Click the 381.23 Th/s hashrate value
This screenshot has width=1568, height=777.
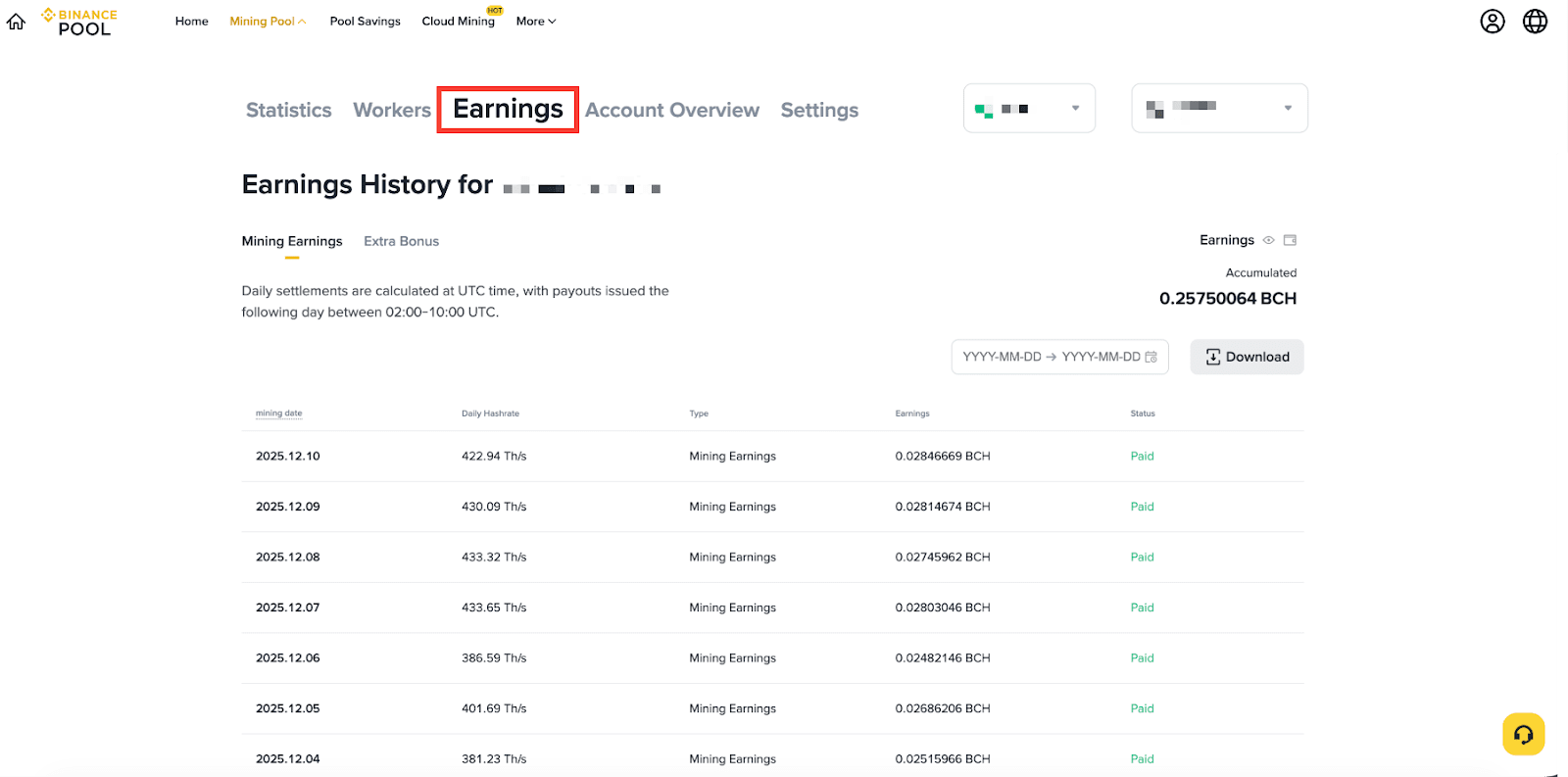(x=494, y=759)
